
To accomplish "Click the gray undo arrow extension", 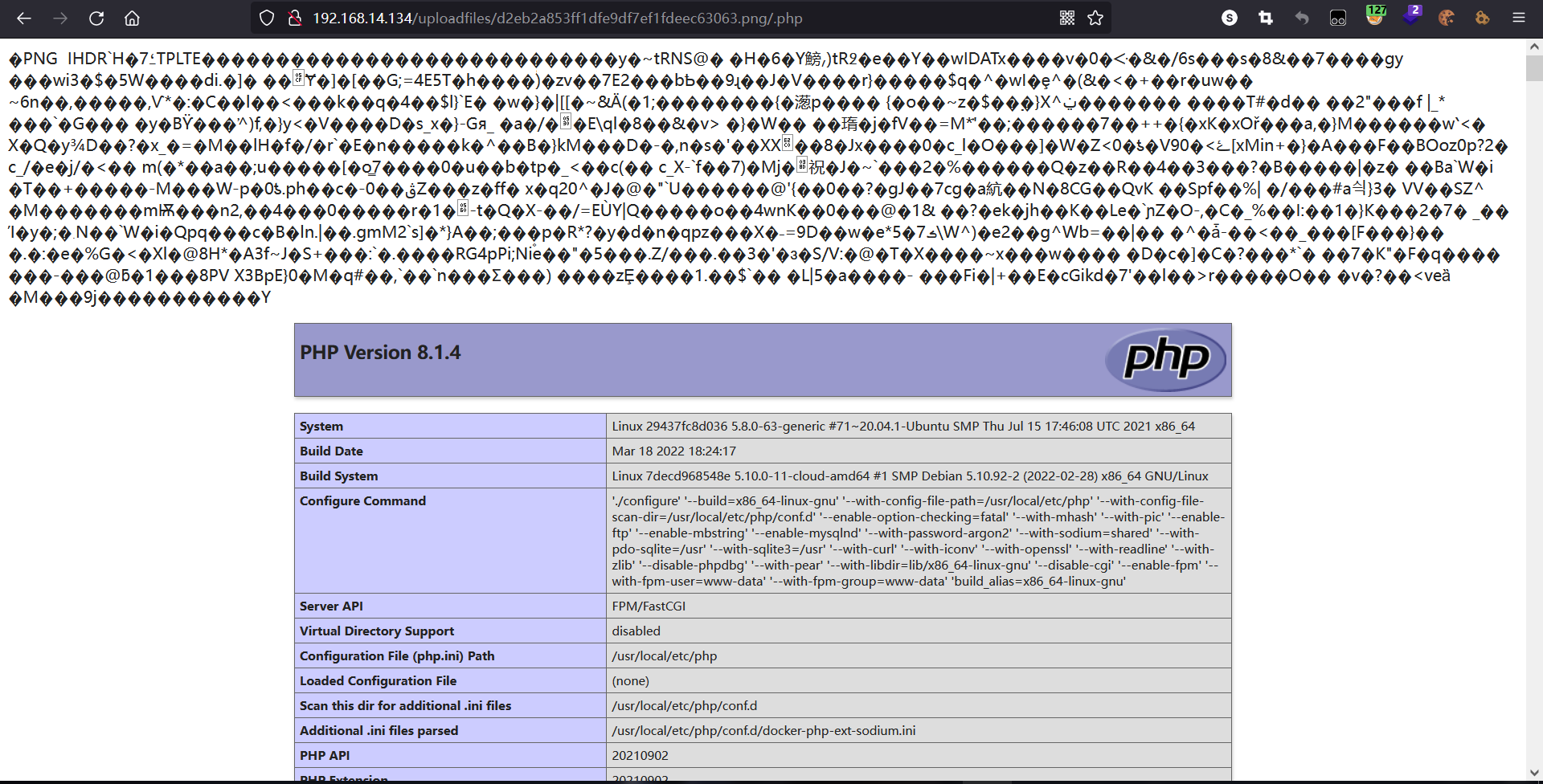I will point(1302,18).
